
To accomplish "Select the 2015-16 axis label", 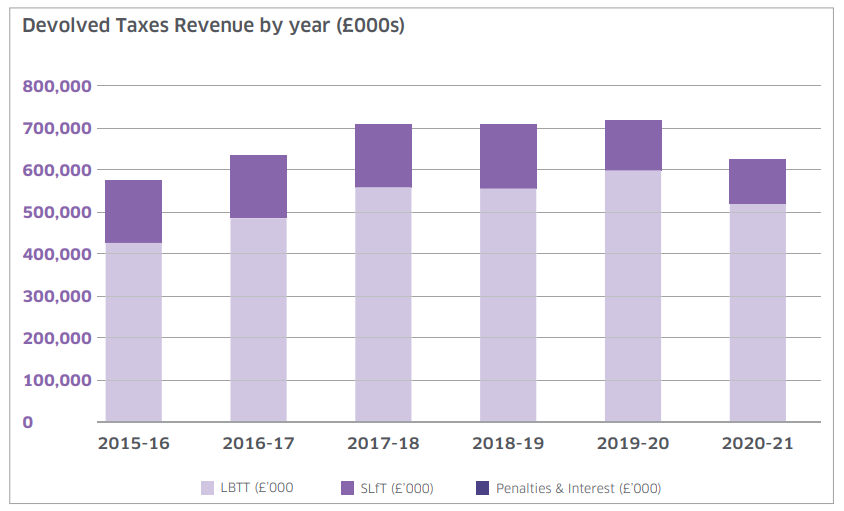I will coord(133,444).
